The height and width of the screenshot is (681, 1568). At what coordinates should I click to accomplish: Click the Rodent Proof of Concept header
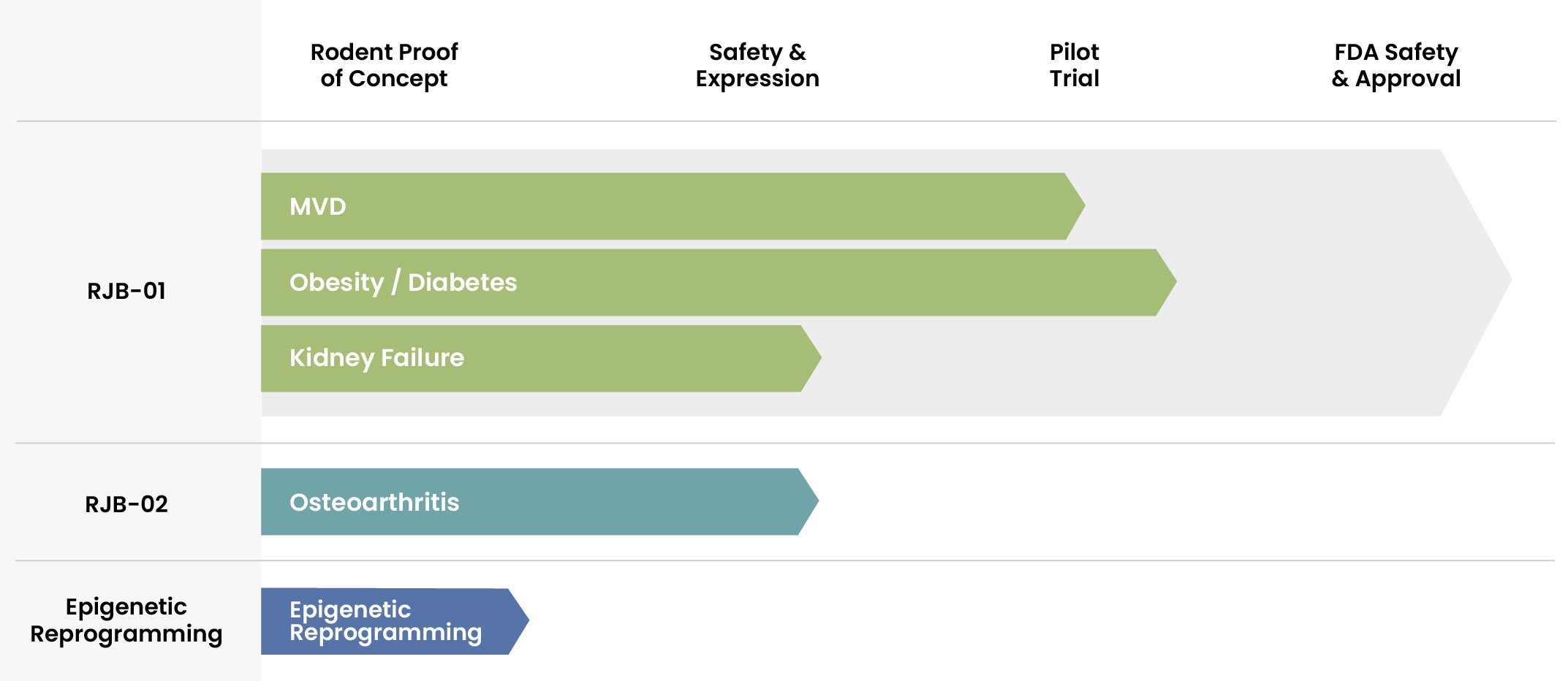[384, 65]
